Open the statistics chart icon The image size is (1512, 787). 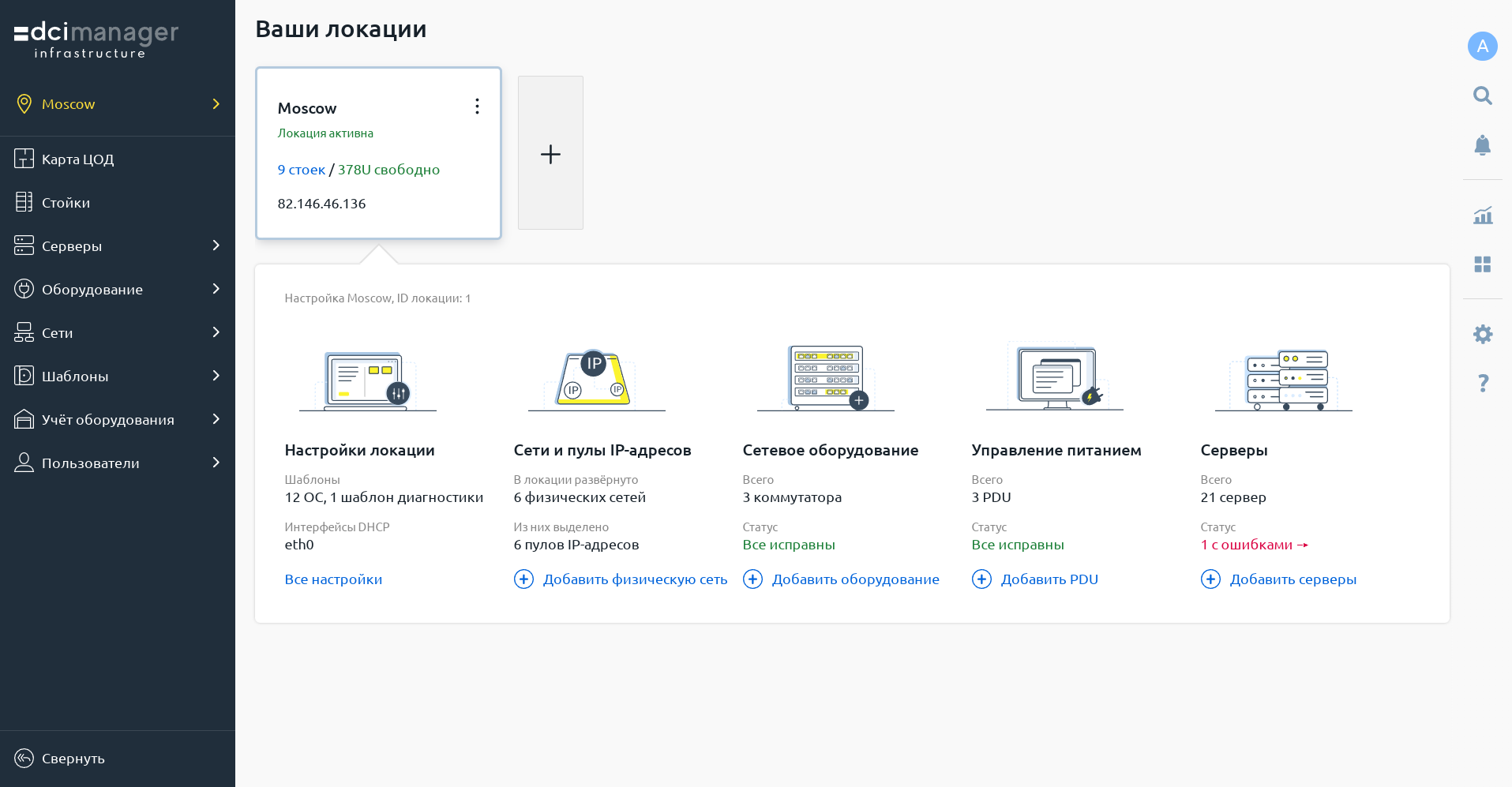tap(1482, 215)
